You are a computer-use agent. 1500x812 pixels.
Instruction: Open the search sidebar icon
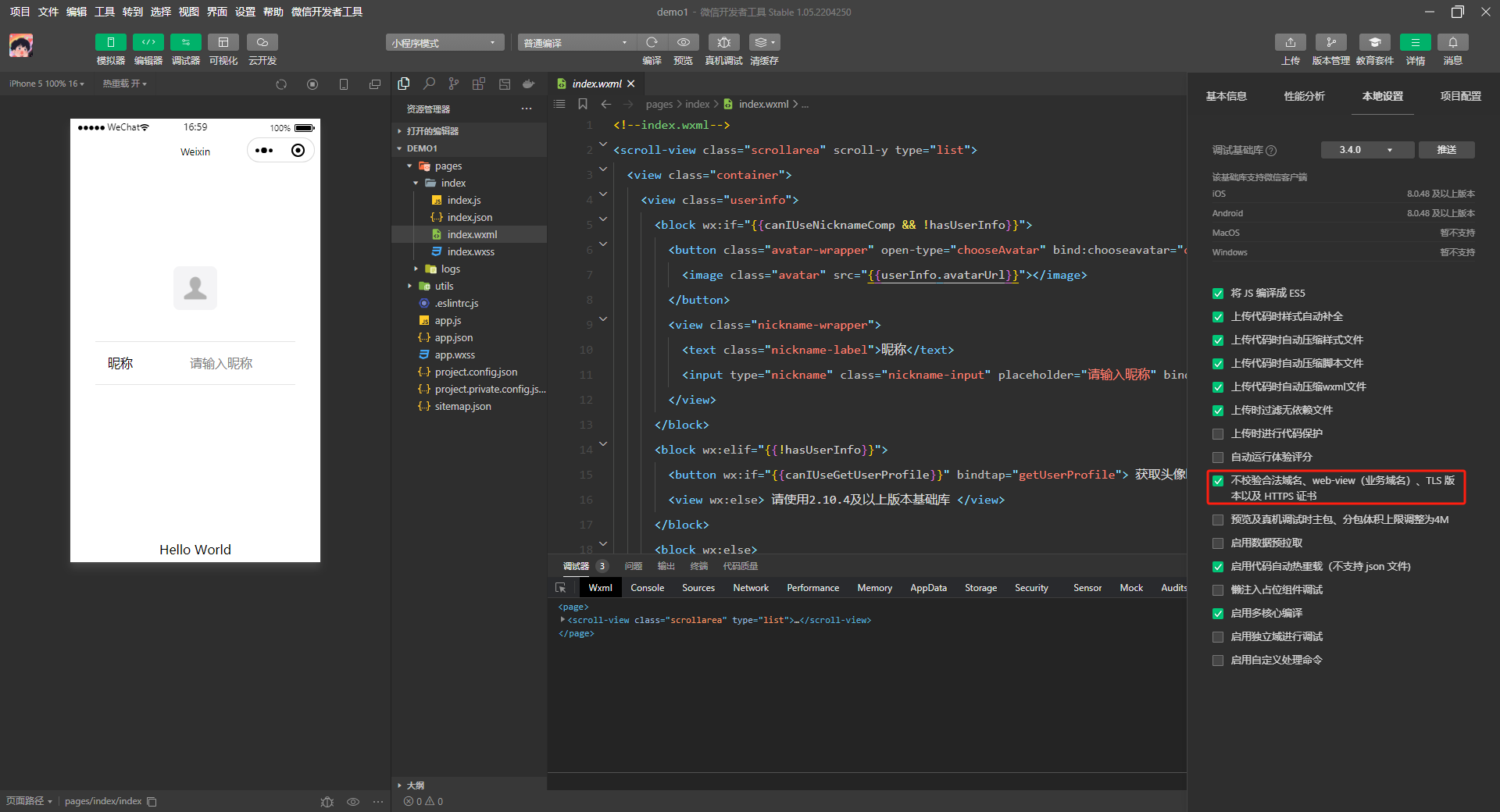tap(429, 84)
